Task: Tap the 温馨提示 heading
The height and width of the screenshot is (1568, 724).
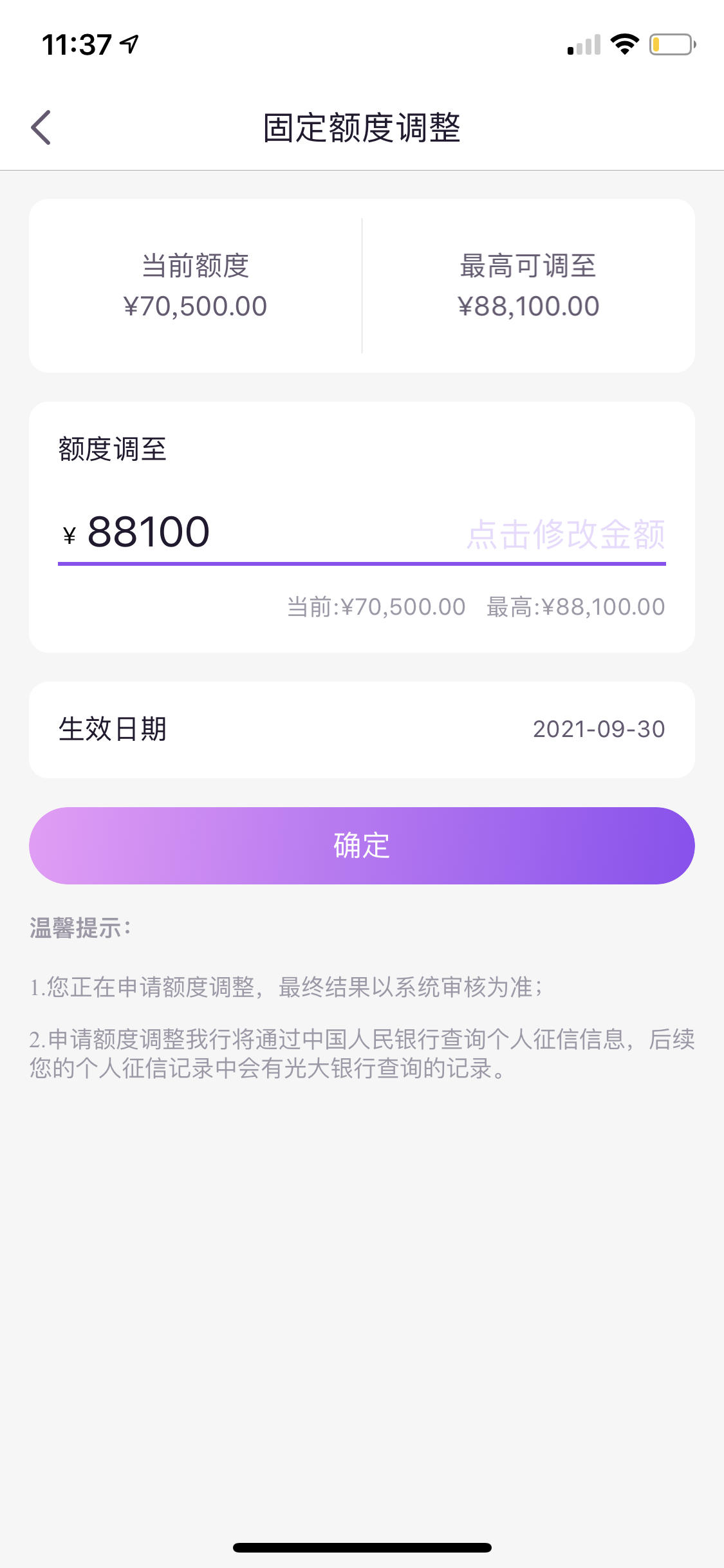Action: pyautogui.click(x=80, y=928)
